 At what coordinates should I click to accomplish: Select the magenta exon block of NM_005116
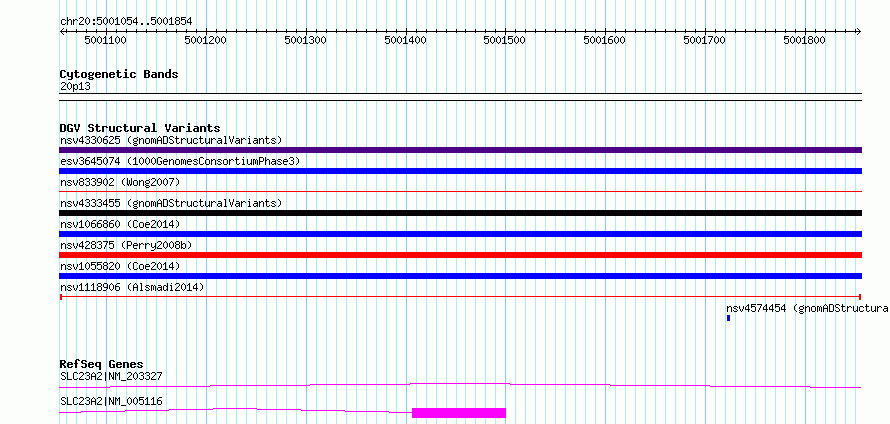[459, 413]
